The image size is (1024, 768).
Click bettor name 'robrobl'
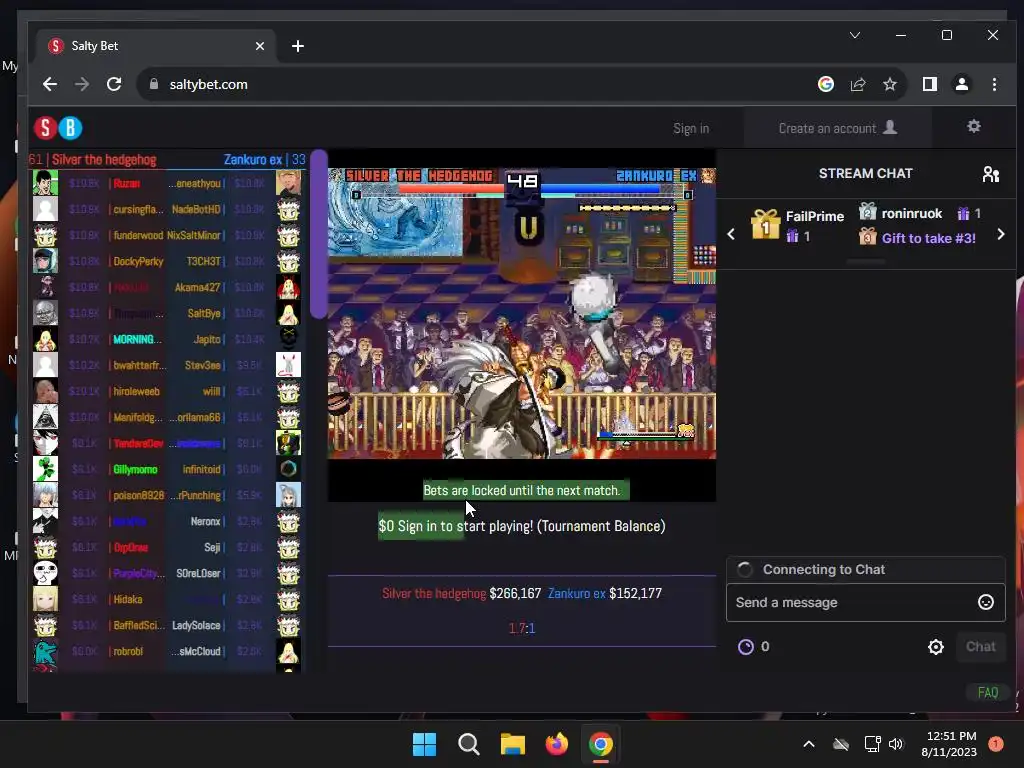(x=128, y=652)
